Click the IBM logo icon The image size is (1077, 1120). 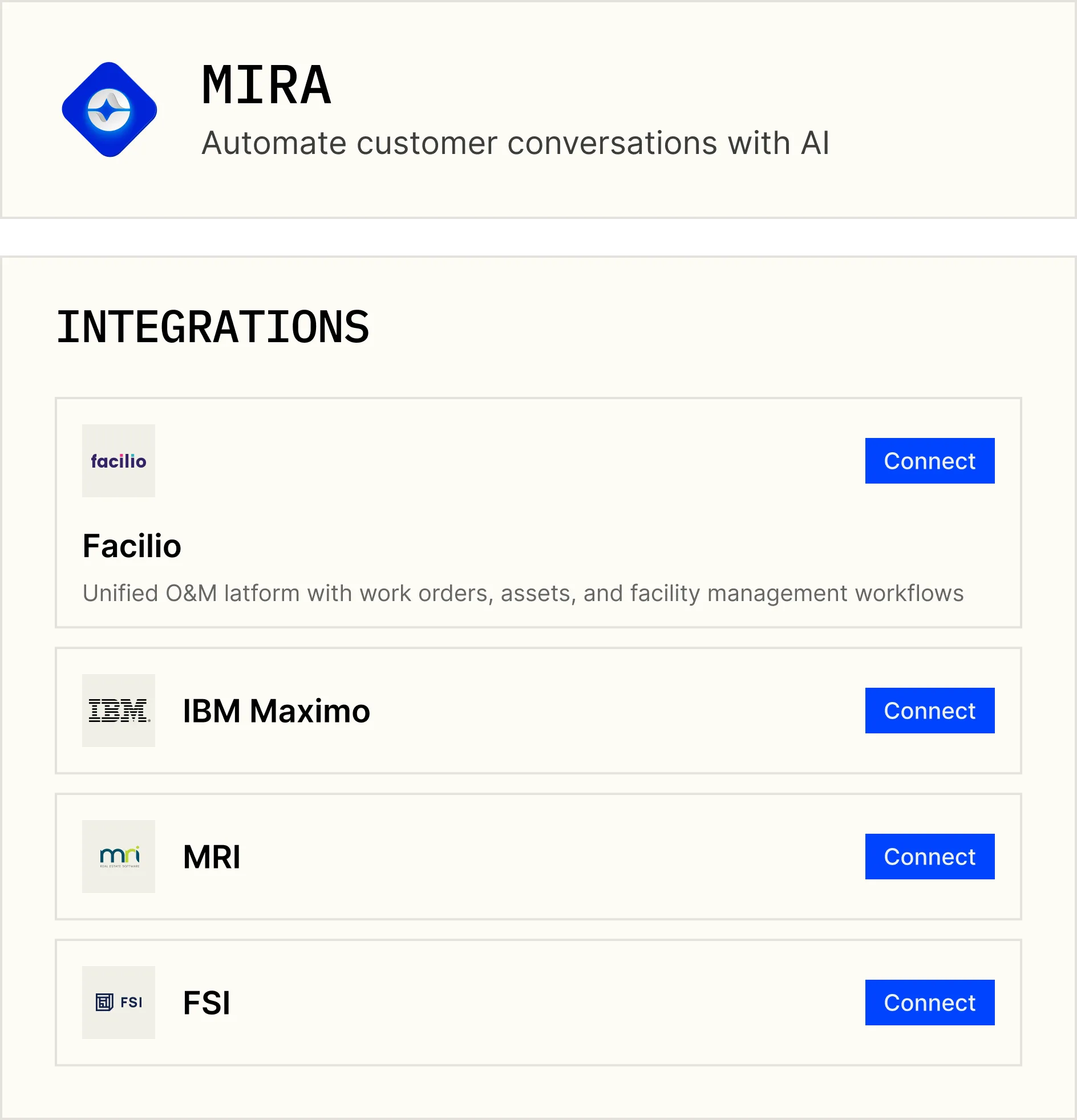coord(118,711)
